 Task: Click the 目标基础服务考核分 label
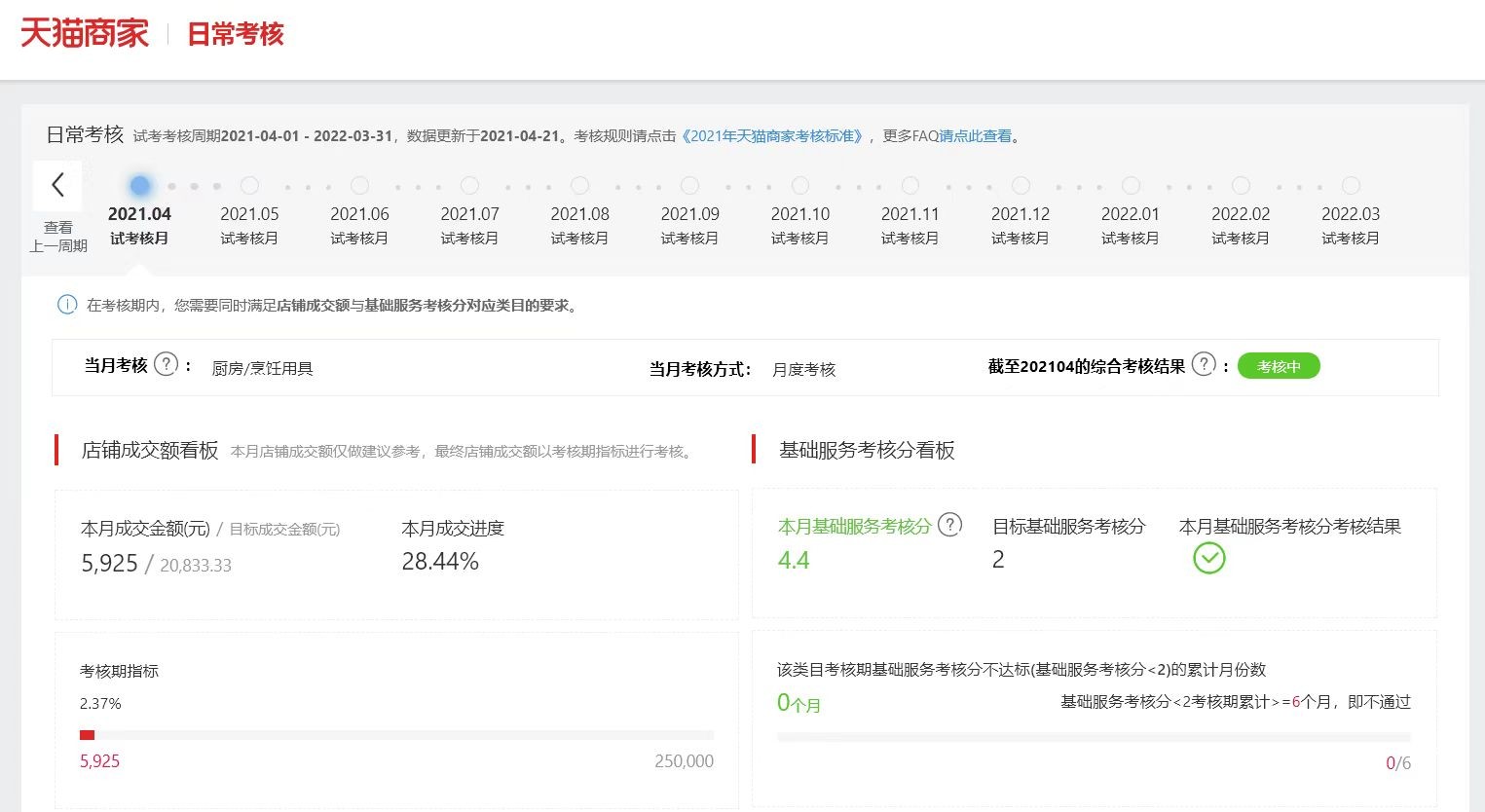click(1068, 527)
